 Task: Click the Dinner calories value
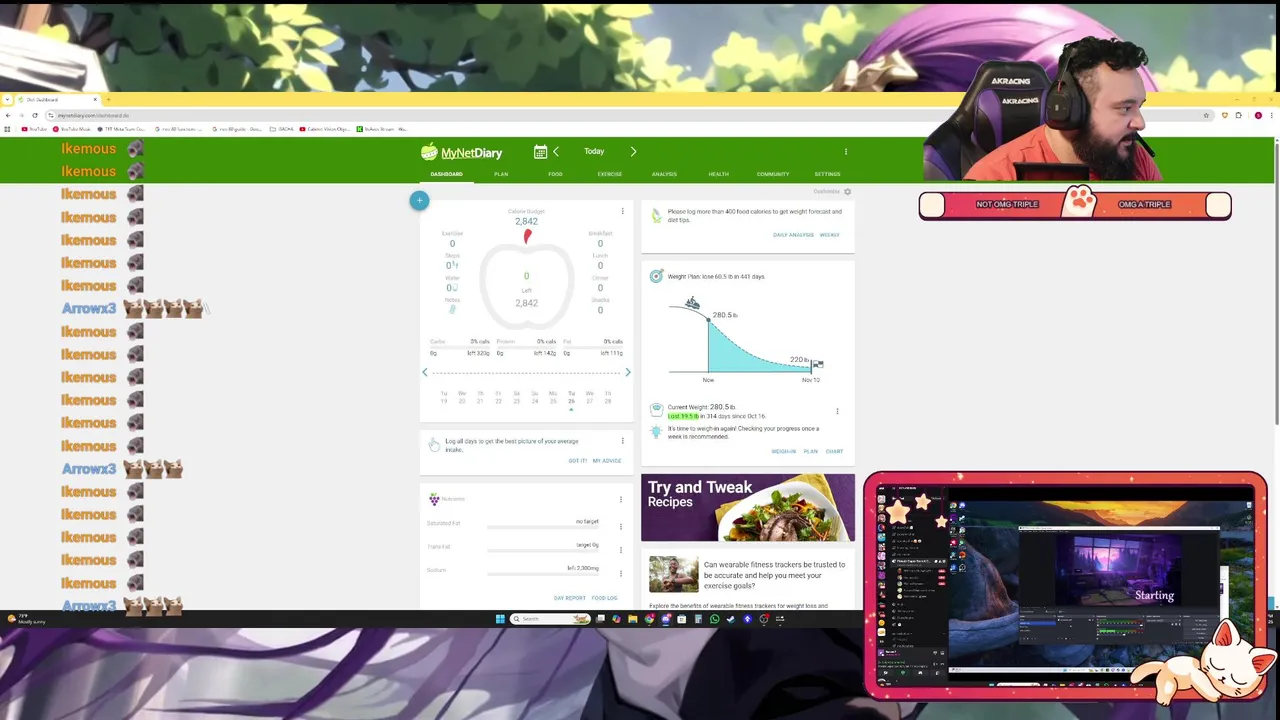(x=600, y=288)
